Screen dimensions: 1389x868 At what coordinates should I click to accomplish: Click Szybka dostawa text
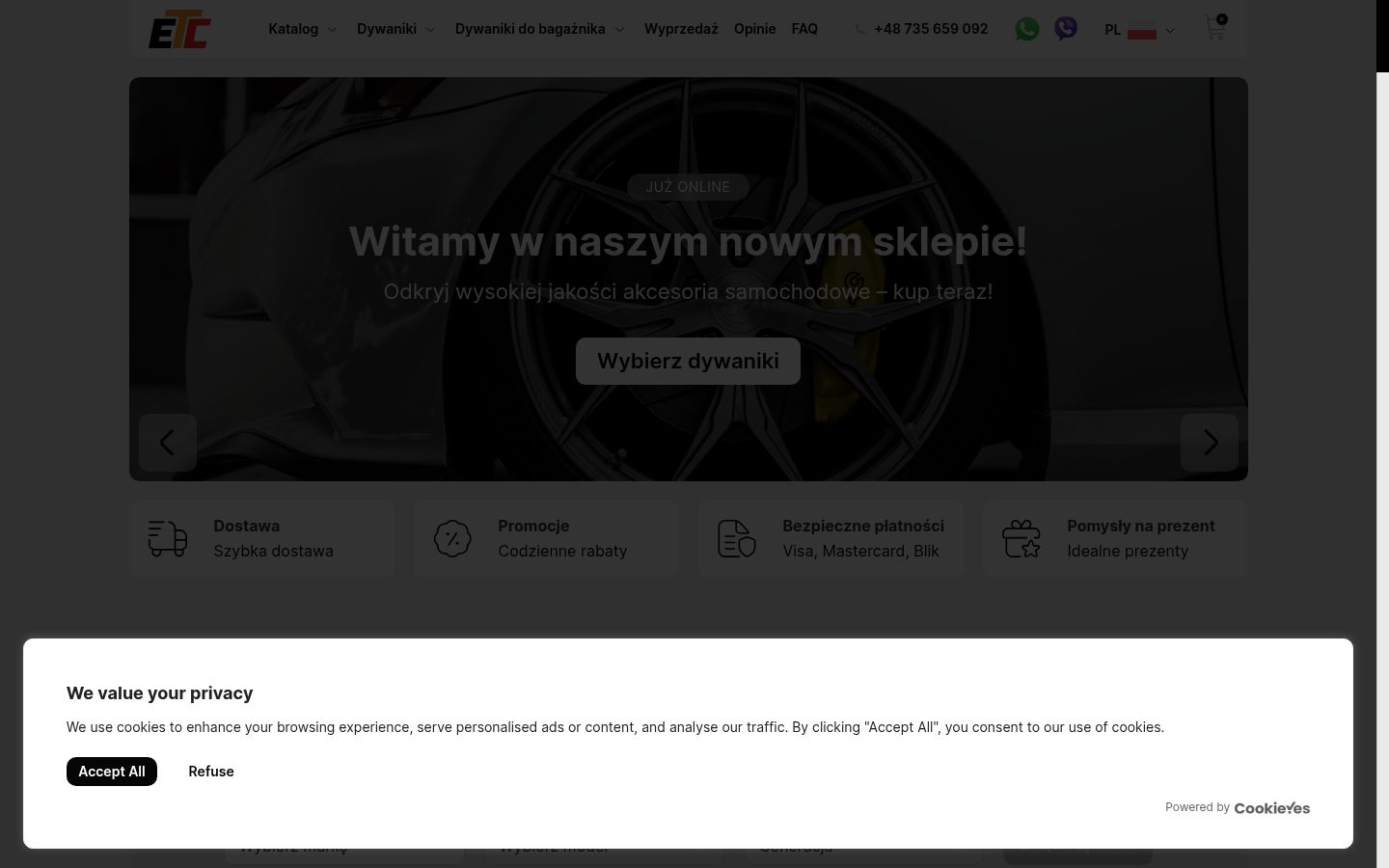[x=273, y=551]
